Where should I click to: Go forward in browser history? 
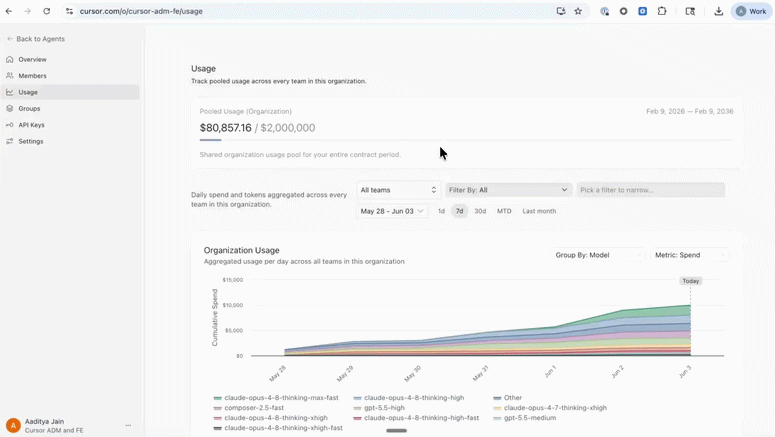pyautogui.click(x=28, y=11)
